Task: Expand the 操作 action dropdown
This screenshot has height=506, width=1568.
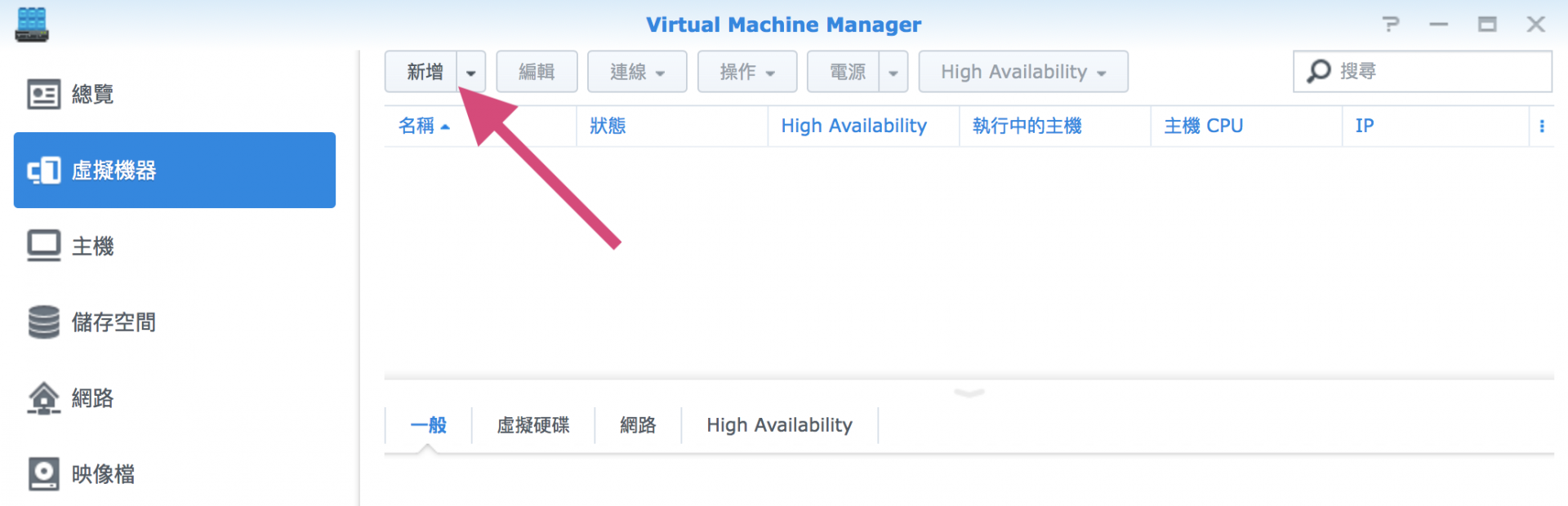Action: pos(746,73)
